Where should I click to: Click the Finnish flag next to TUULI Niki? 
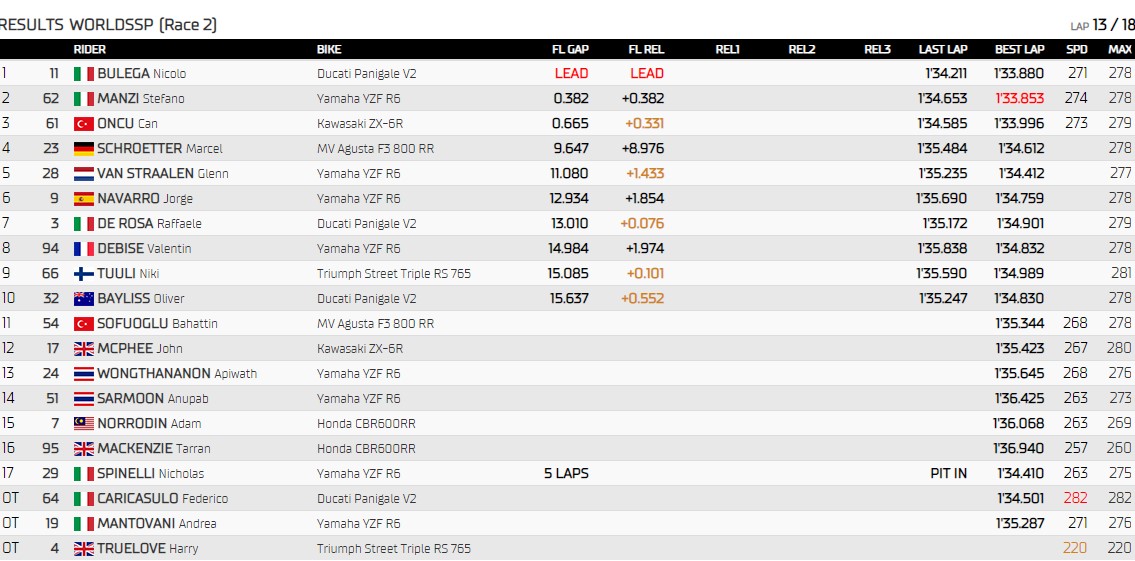click(x=83, y=273)
